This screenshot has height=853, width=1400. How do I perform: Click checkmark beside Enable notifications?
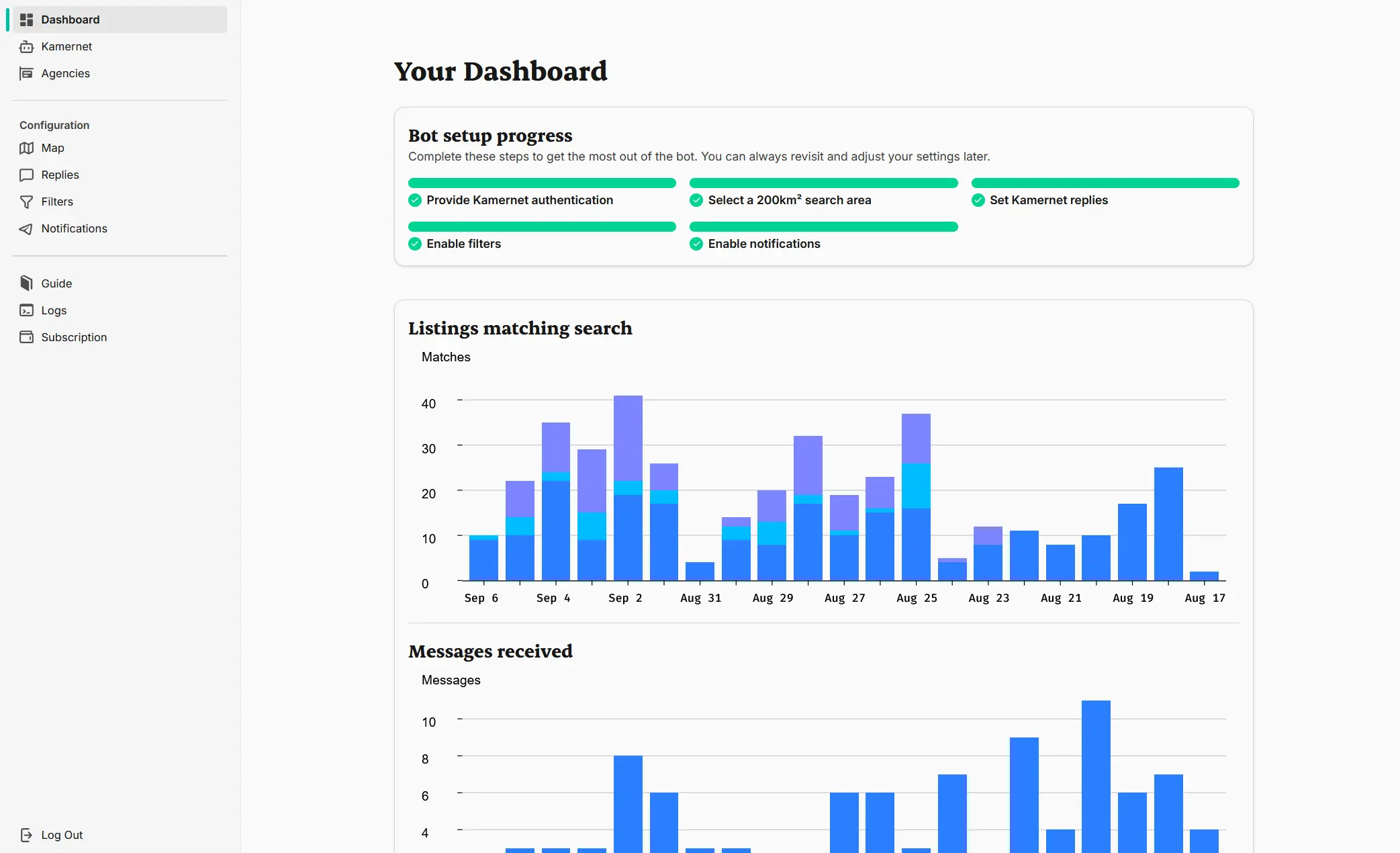point(696,244)
